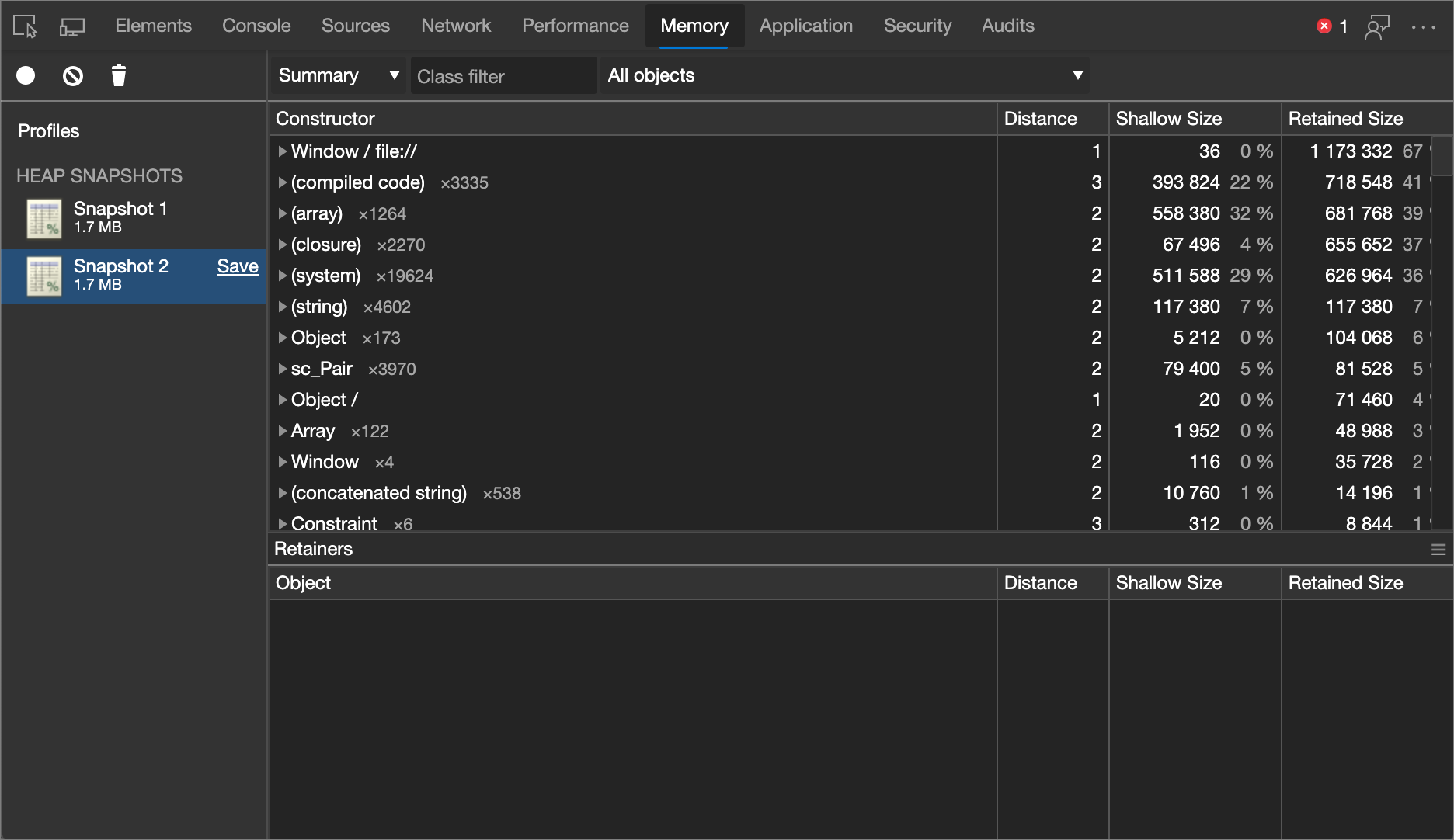The width and height of the screenshot is (1454, 840).
Task: Click the 393 824 shallow size value
Action: pyautogui.click(x=1186, y=182)
